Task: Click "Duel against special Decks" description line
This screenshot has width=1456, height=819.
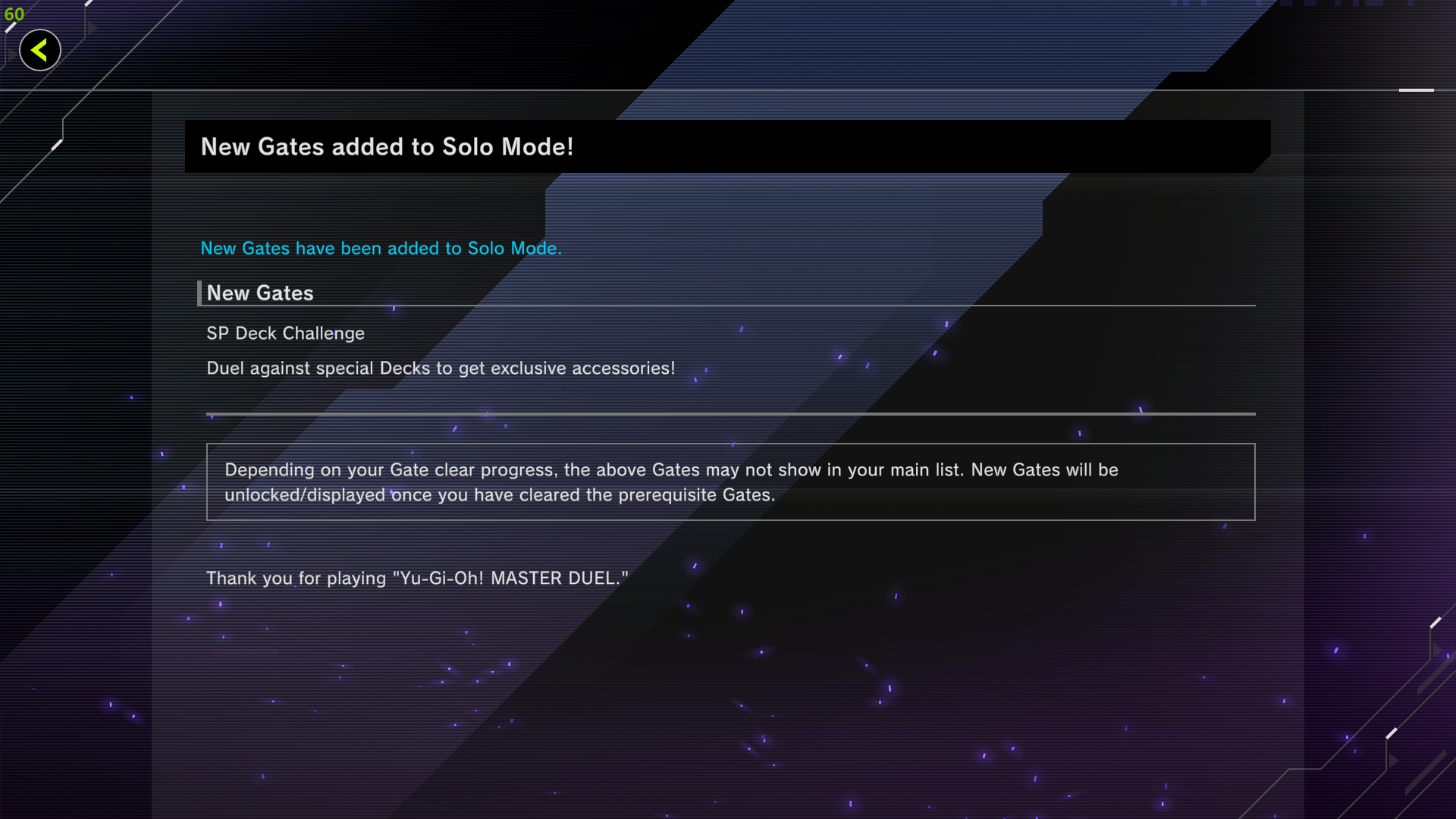Action: [441, 369]
